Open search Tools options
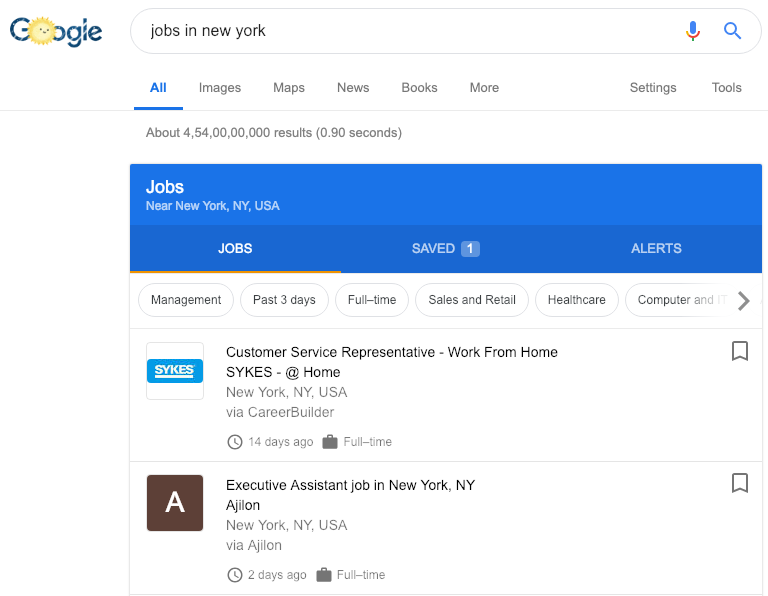 (x=726, y=88)
